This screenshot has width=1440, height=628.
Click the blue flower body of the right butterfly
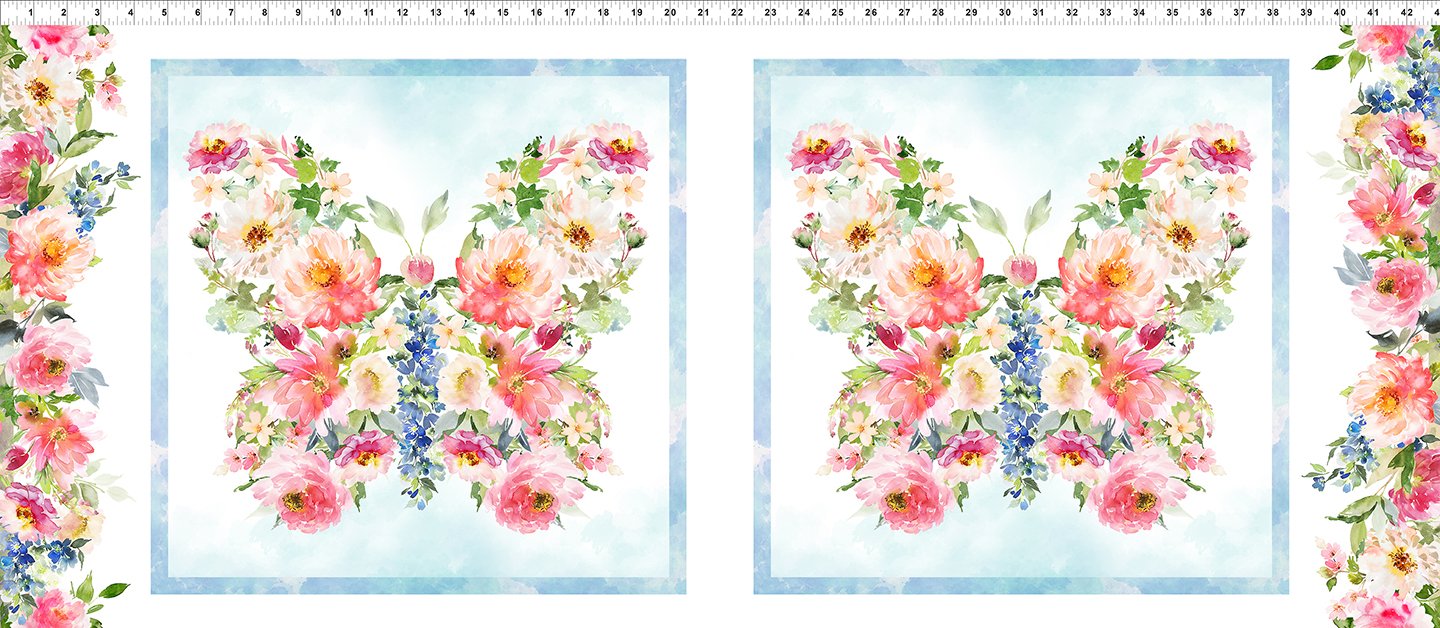1021,400
